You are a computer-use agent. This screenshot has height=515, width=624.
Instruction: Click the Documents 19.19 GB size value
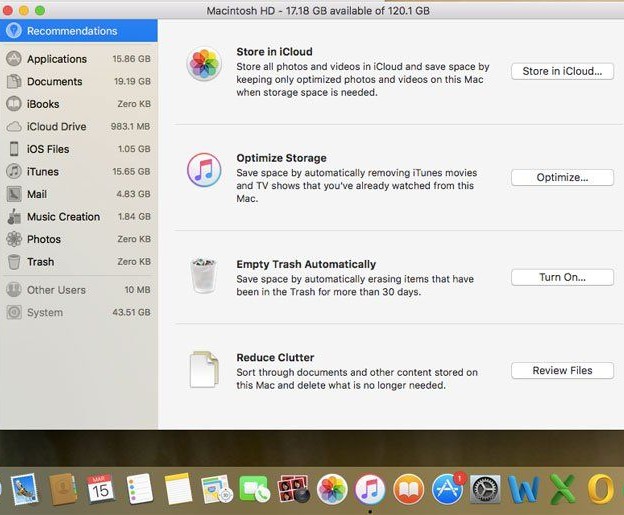[132, 82]
